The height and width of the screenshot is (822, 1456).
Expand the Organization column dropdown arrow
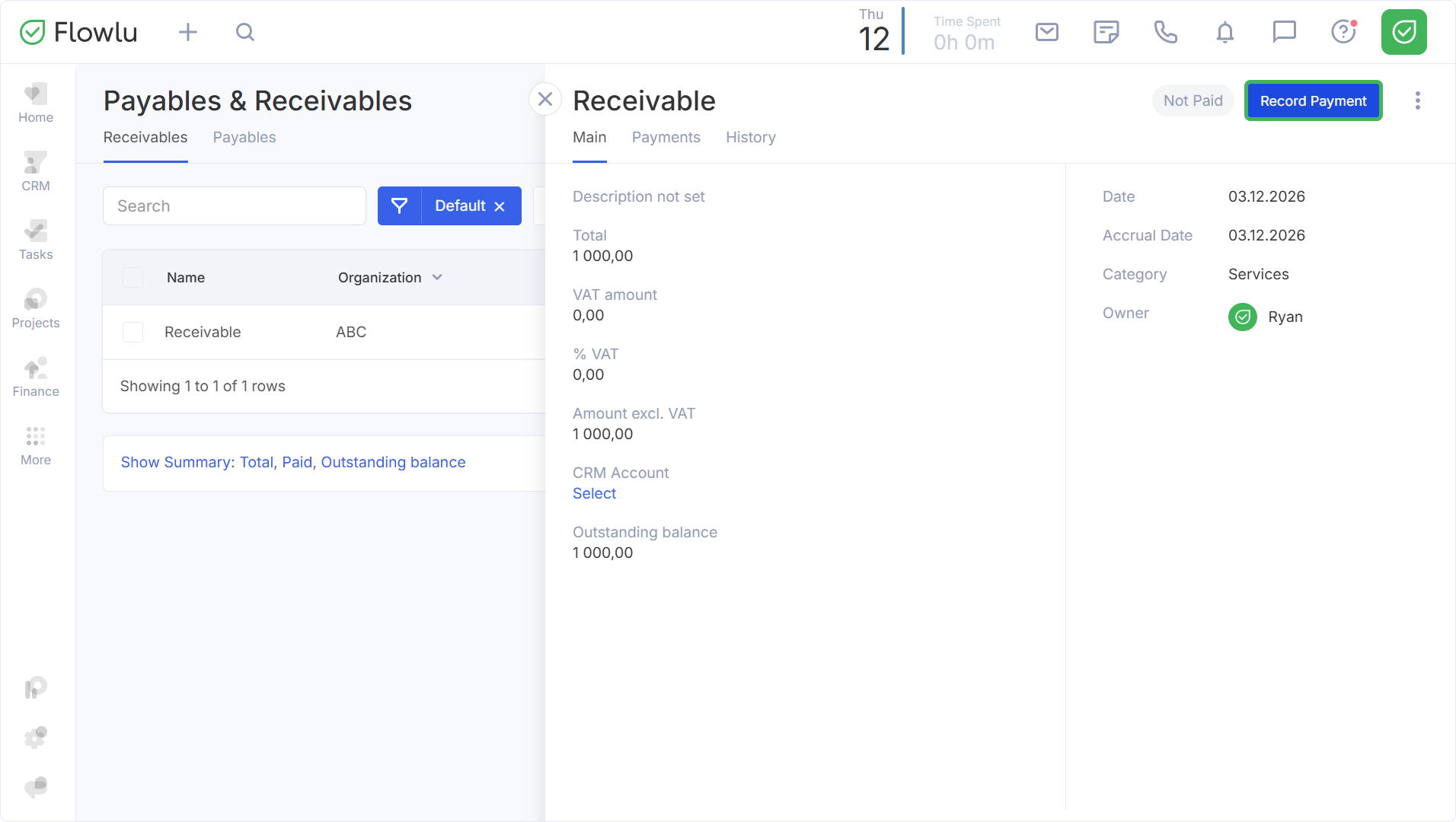pos(437,278)
